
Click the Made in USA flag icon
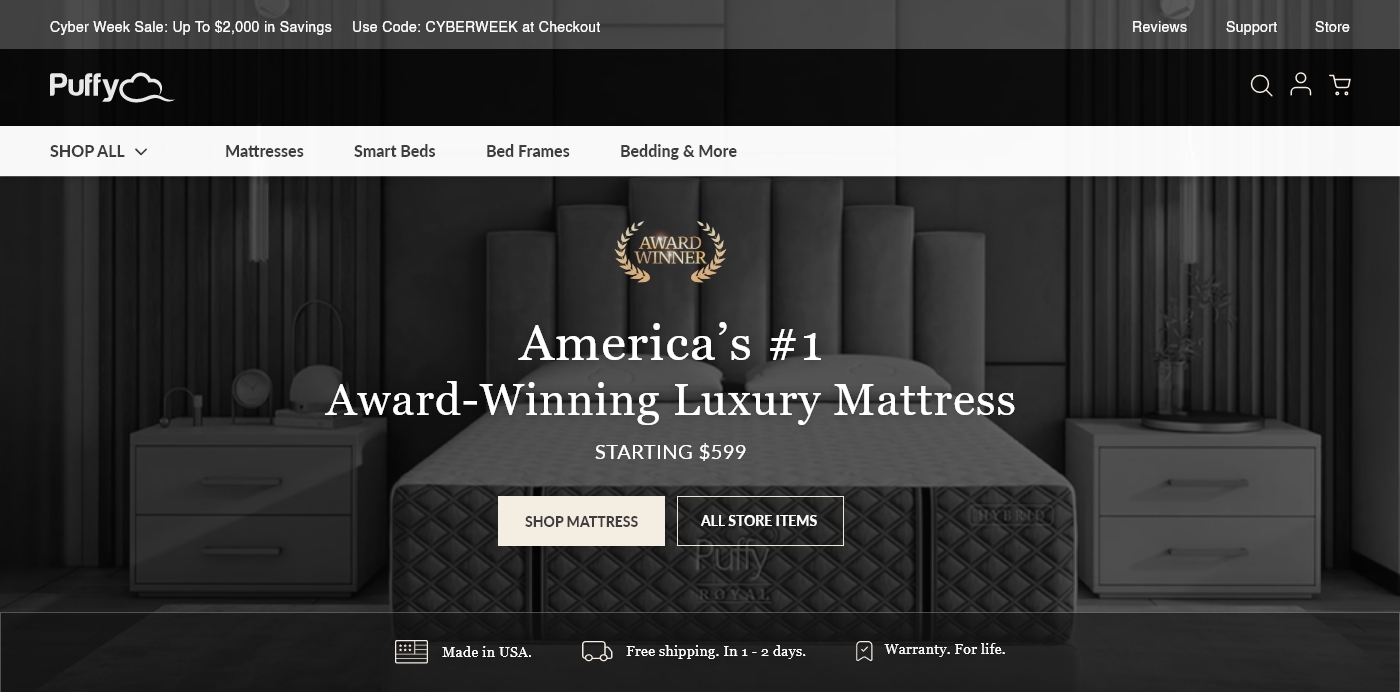pos(411,652)
